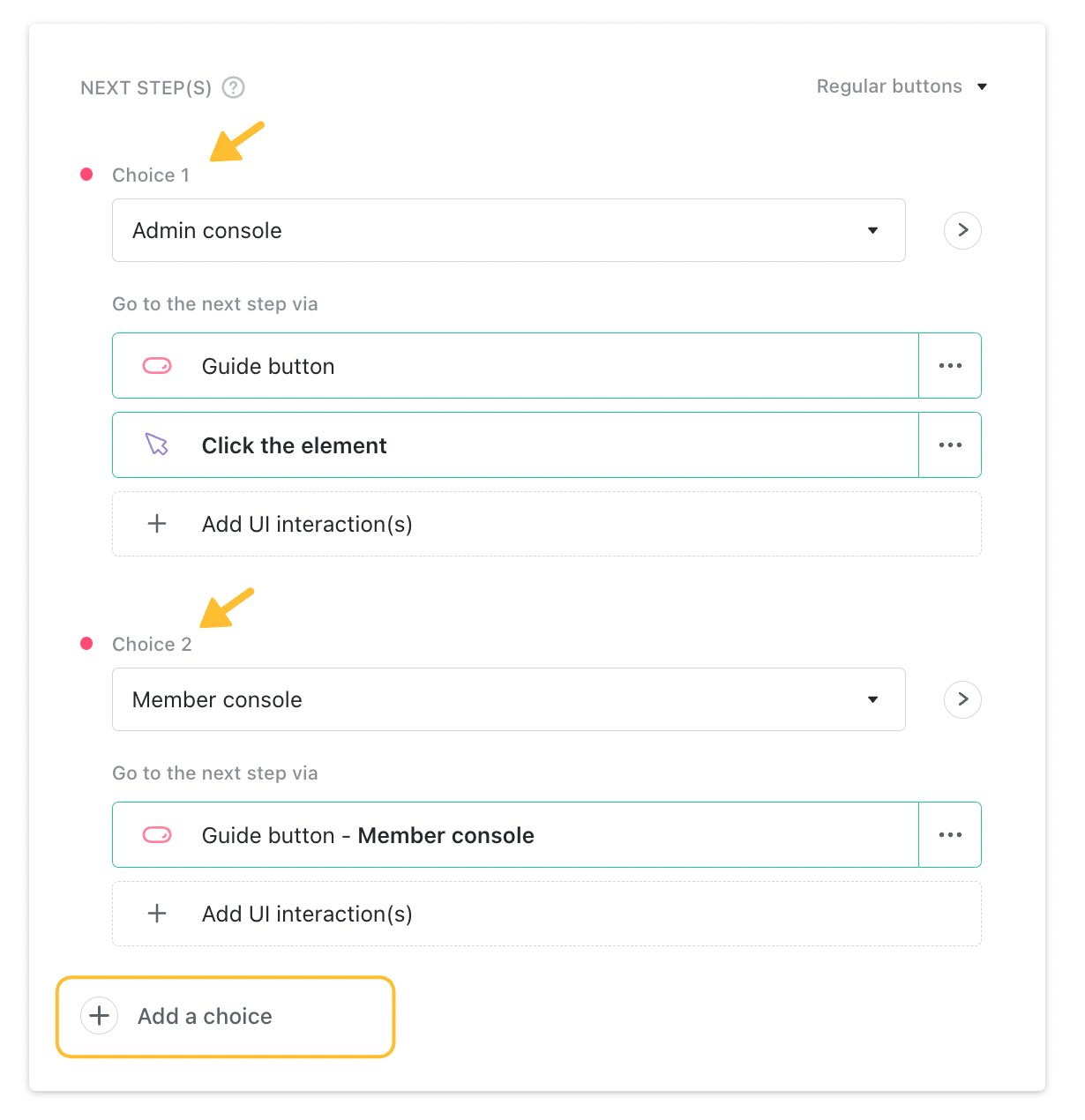The height and width of the screenshot is (1120, 1085).
Task: Open more options for Guide button
Action: click(x=950, y=366)
